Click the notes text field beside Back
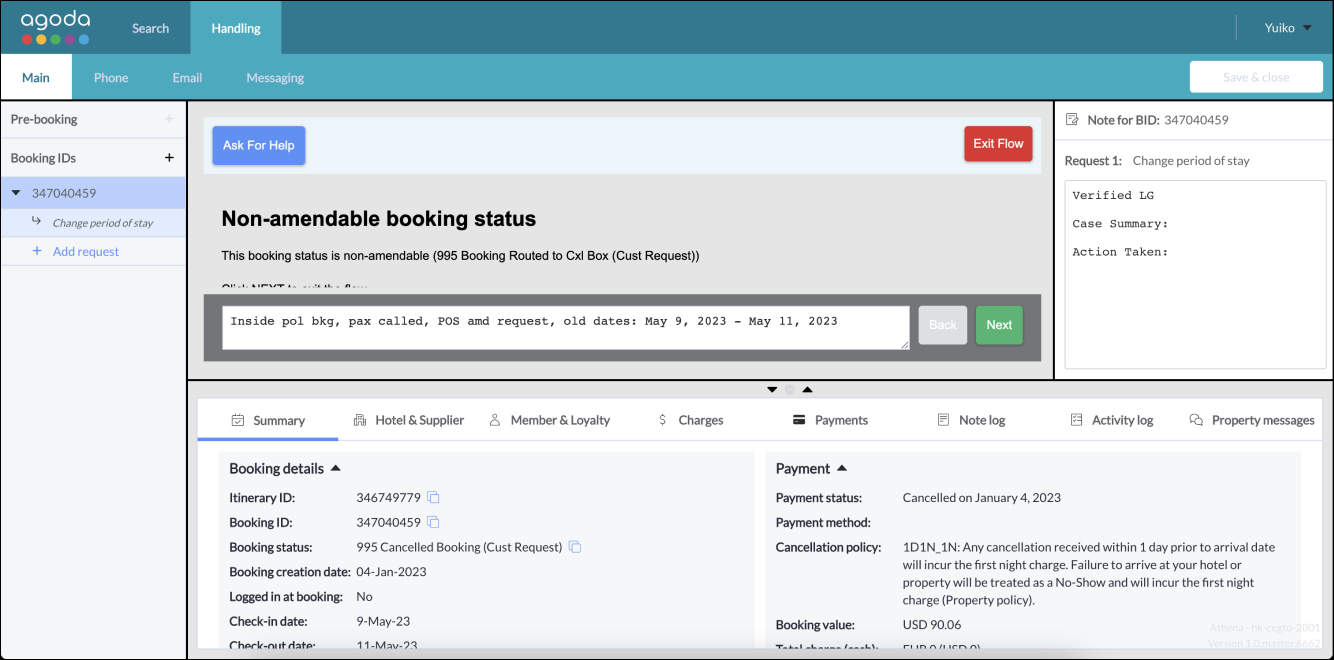The width and height of the screenshot is (1334, 660). click(x=565, y=327)
